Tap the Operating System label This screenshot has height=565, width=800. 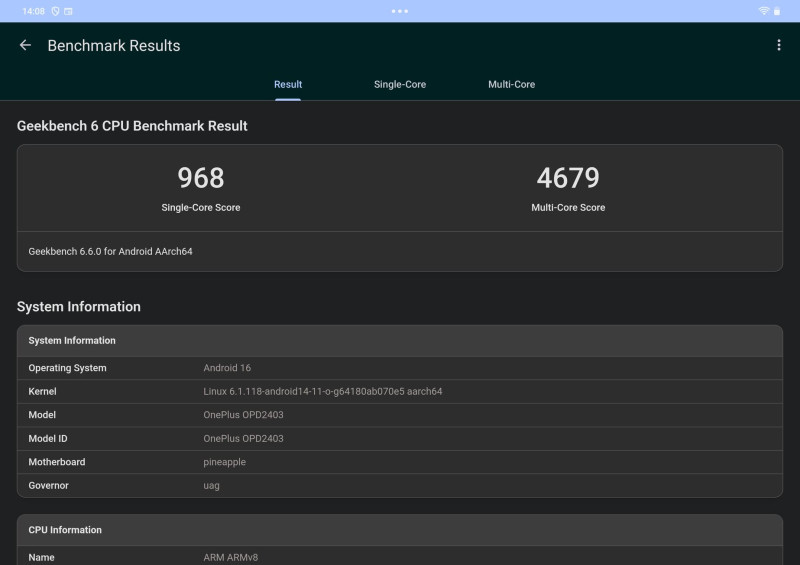67,368
